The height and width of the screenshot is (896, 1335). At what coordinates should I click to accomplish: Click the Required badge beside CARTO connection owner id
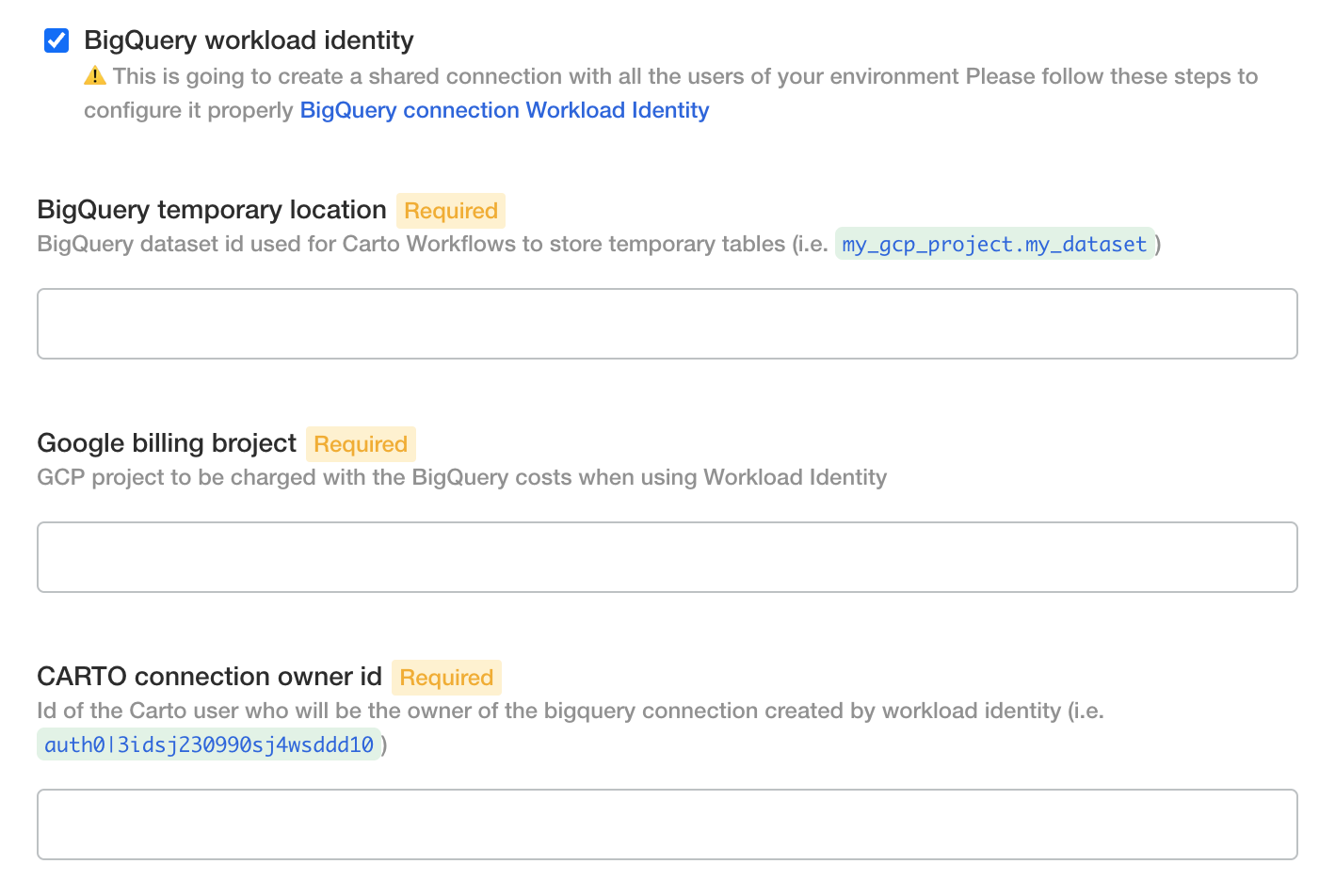click(x=446, y=678)
